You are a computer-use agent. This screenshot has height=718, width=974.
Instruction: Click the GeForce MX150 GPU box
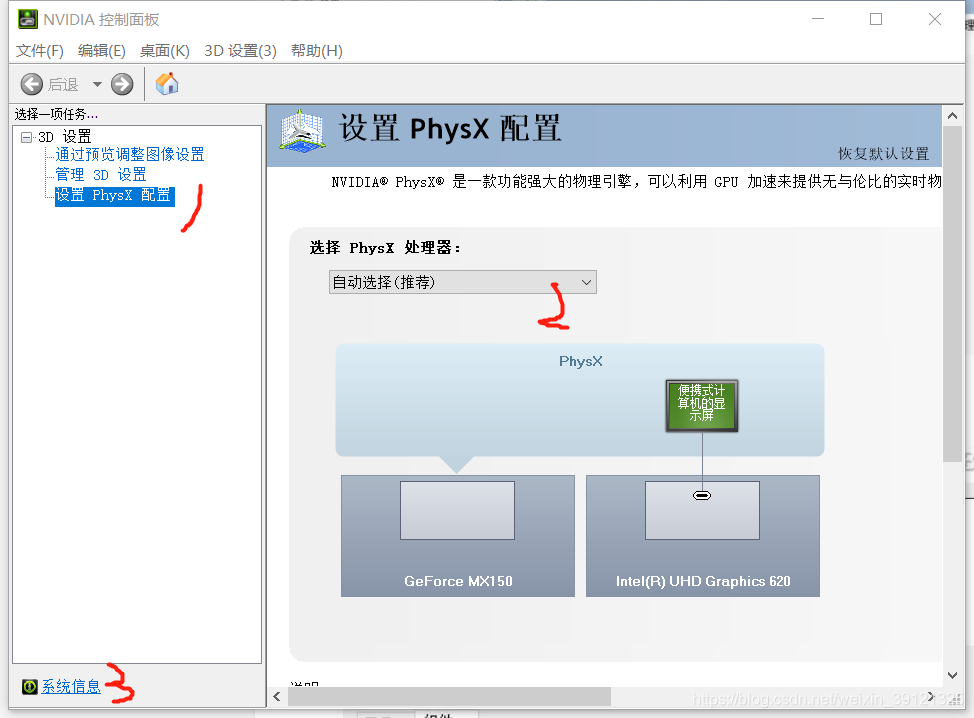458,536
